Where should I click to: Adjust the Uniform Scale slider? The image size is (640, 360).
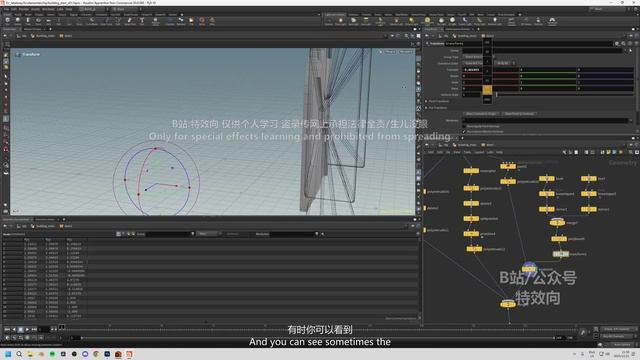click(563, 95)
